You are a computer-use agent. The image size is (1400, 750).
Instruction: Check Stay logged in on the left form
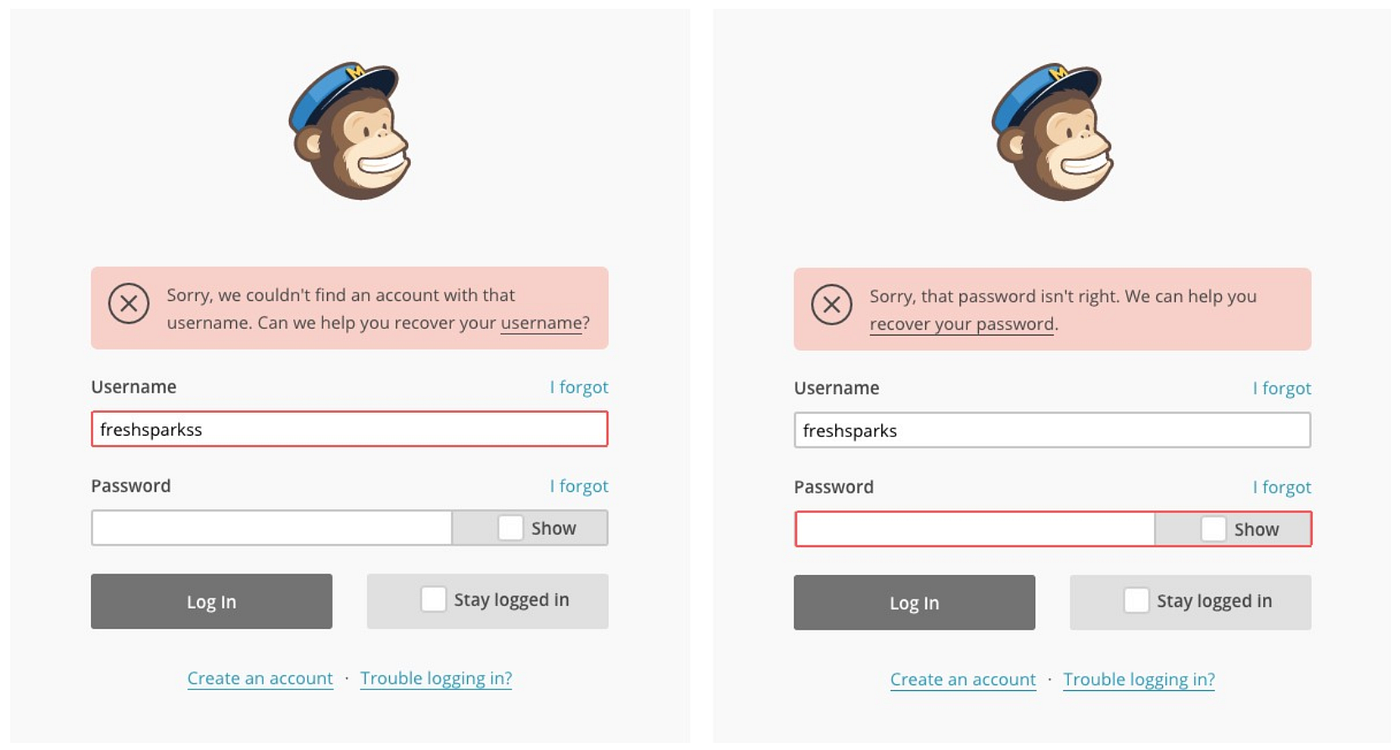tap(433, 598)
